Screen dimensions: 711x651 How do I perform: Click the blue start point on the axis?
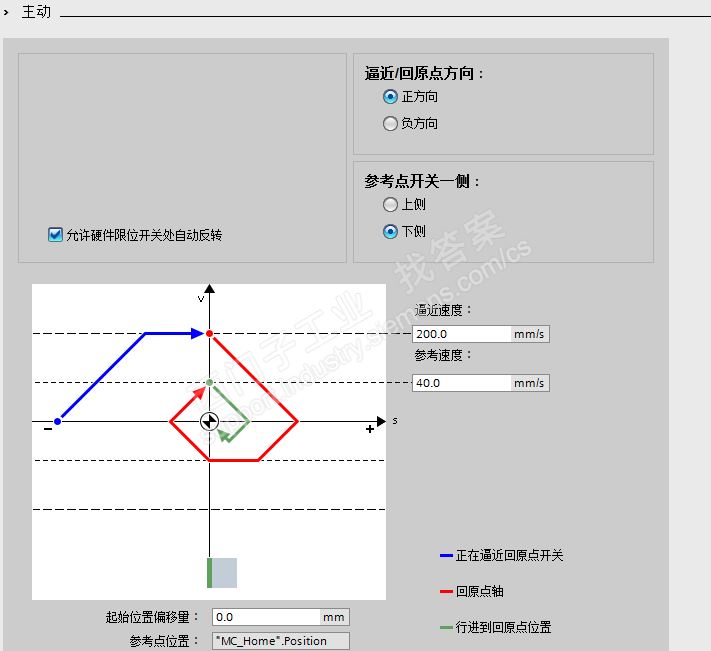[58, 422]
